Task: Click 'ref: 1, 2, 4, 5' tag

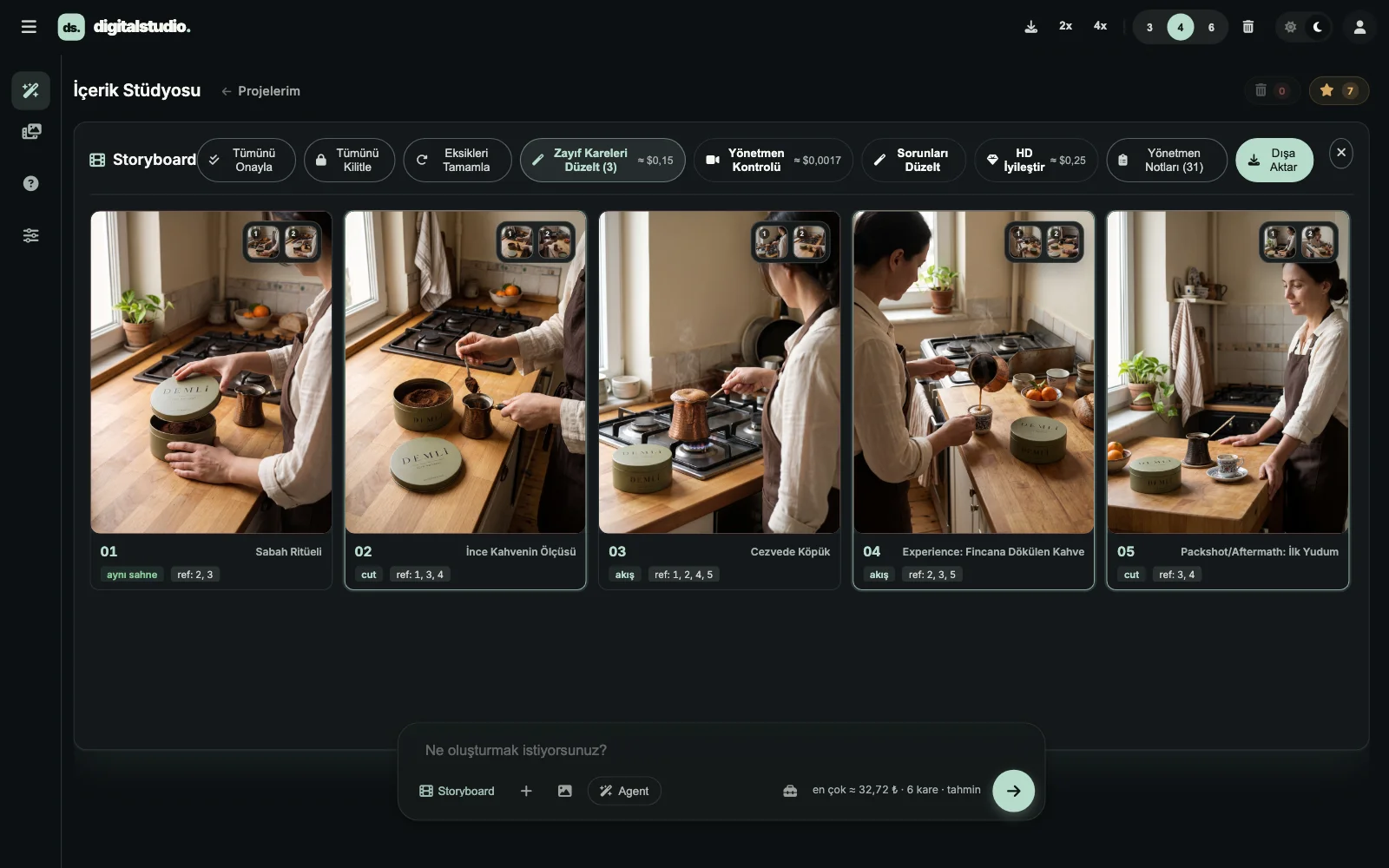Action: pyautogui.click(x=683, y=575)
